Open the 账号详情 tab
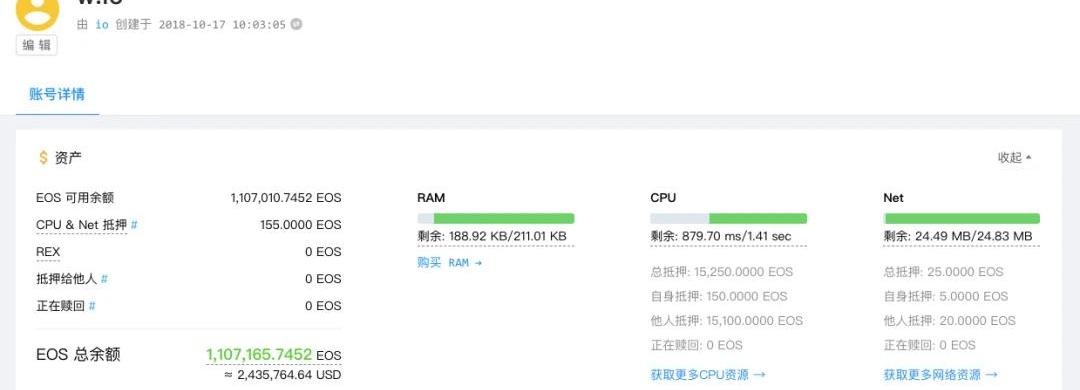 click(x=57, y=94)
